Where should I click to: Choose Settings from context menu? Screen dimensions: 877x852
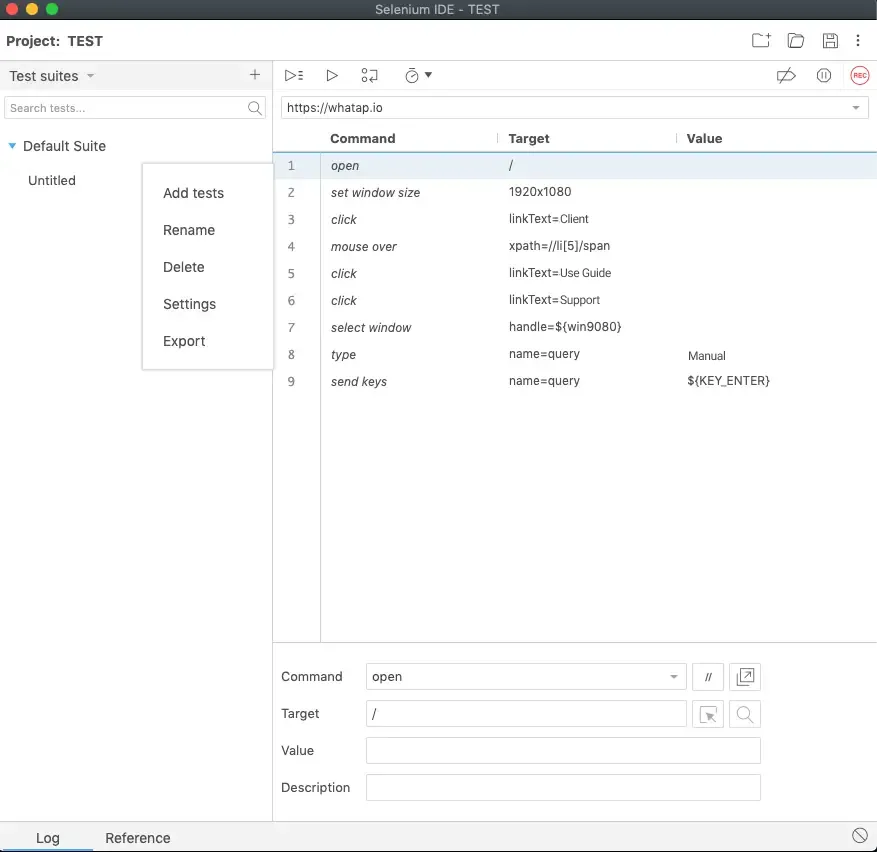click(190, 304)
